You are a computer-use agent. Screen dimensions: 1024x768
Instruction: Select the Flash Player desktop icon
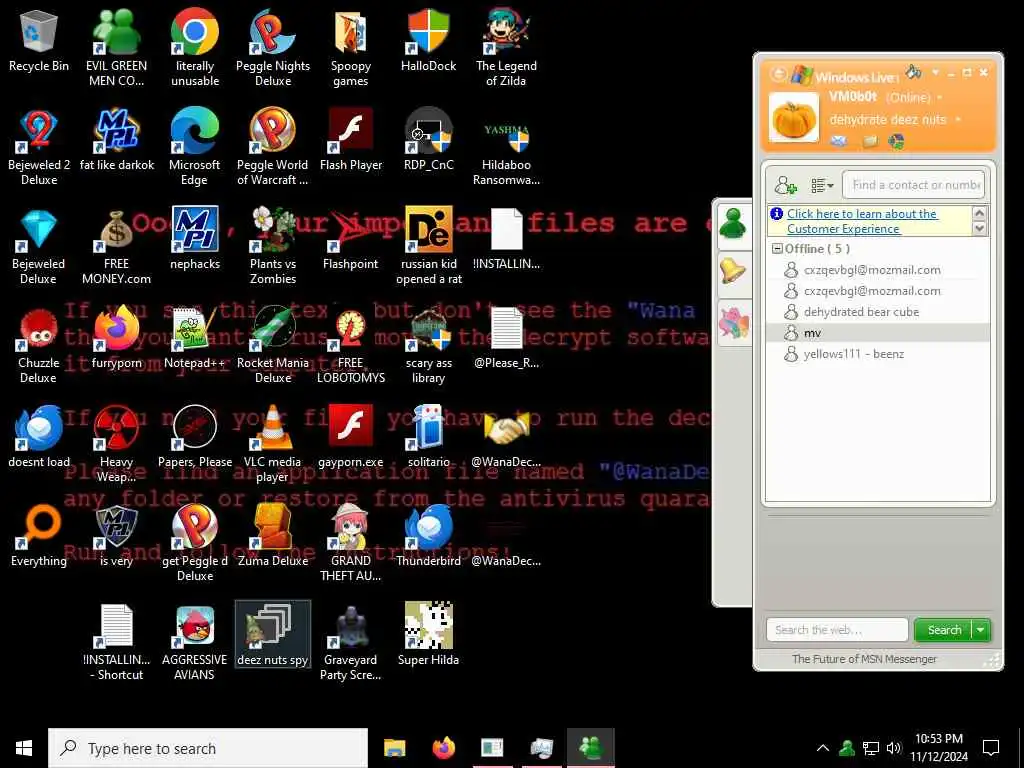tap(351, 140)
